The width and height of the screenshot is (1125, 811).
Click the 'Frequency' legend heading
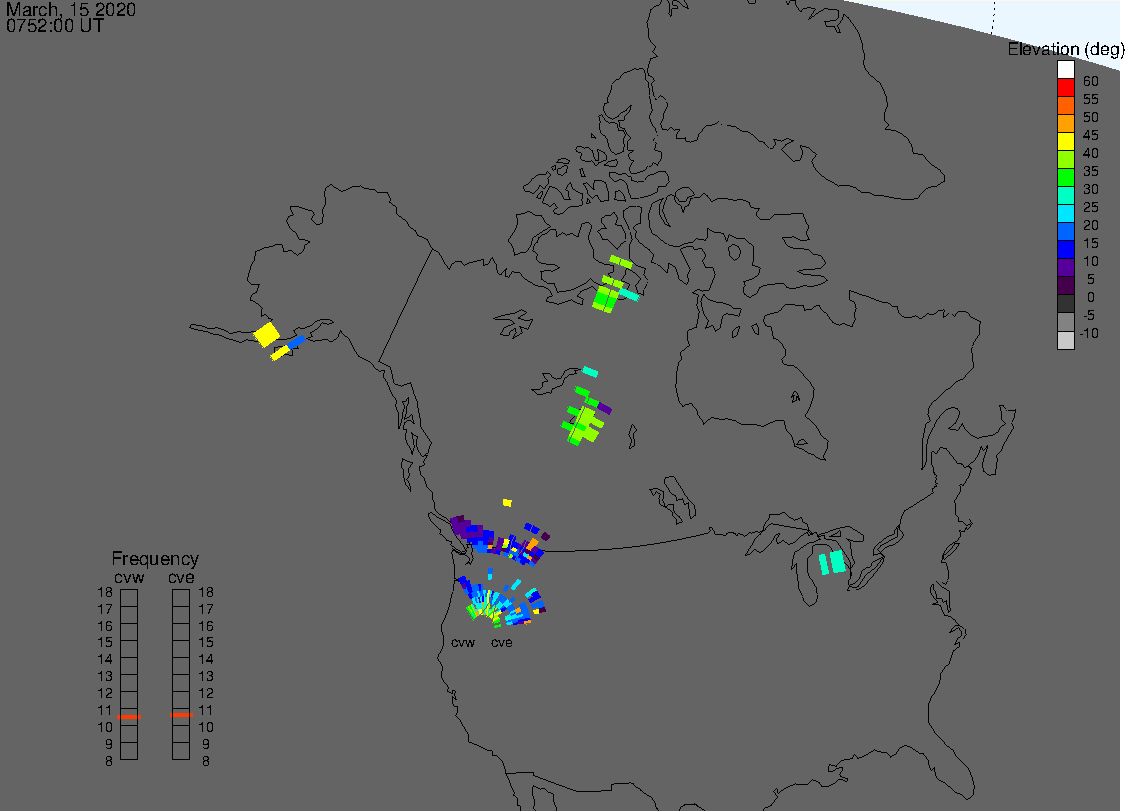point(155,558)
